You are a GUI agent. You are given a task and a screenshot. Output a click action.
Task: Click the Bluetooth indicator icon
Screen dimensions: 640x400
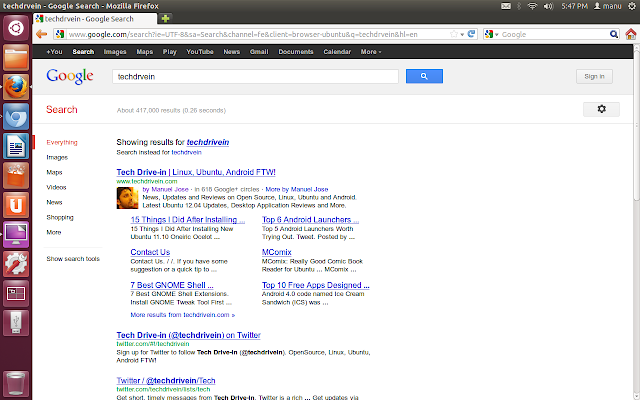coord(519,6)
